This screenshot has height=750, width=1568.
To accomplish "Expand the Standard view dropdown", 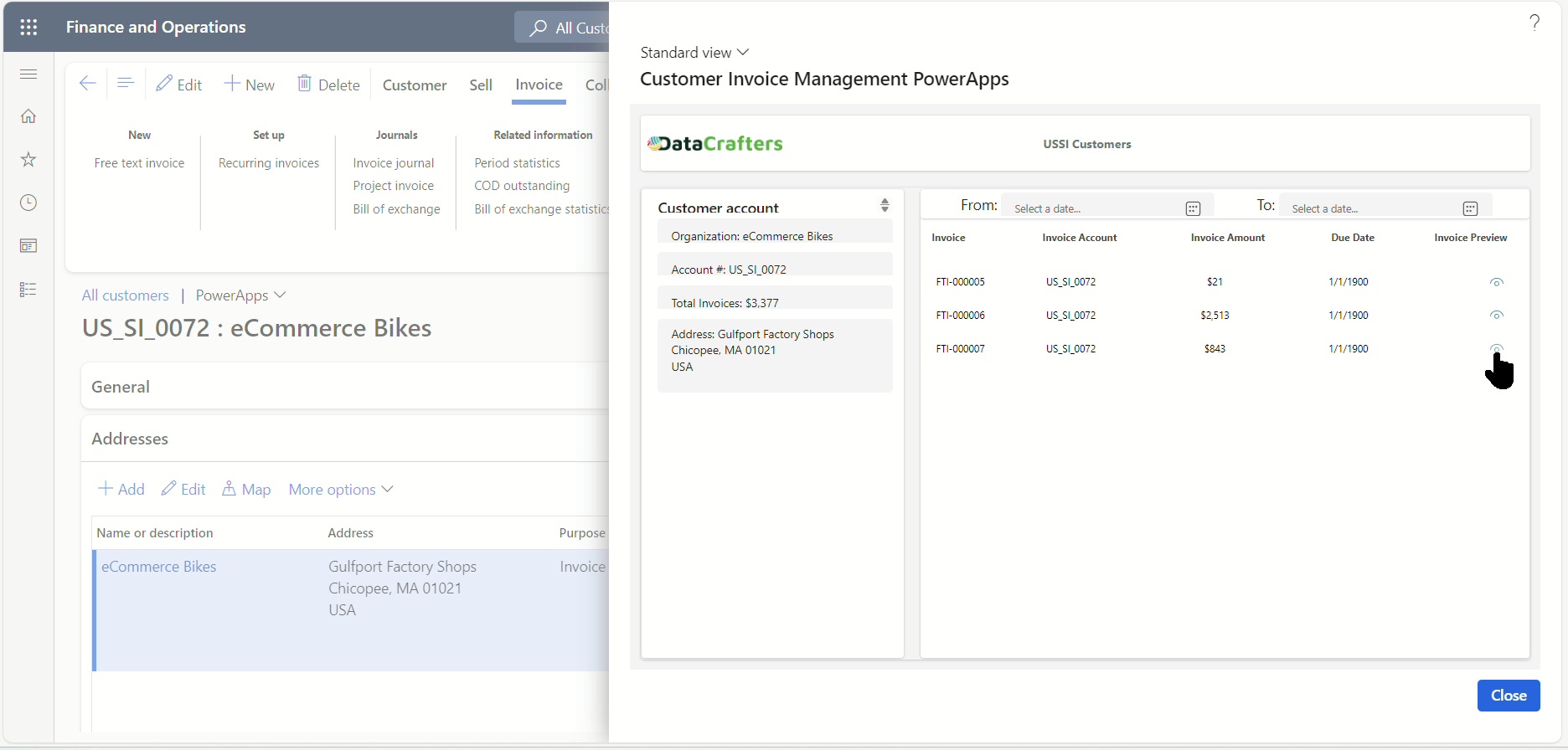I will pos(694,52).
